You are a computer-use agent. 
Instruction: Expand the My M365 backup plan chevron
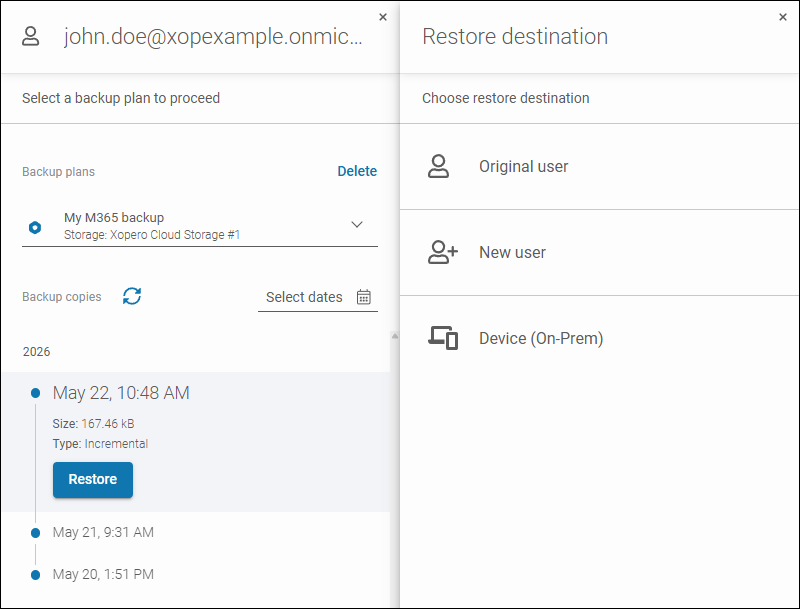coord(357,224)
